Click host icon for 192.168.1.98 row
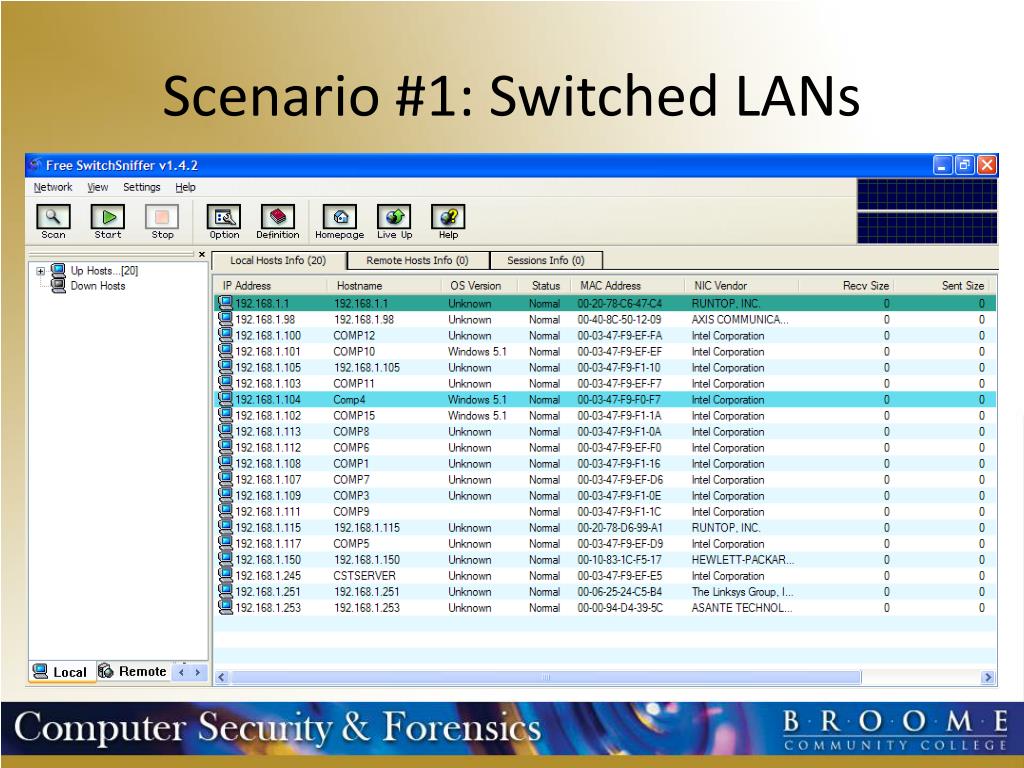 (x=225, y=319)
